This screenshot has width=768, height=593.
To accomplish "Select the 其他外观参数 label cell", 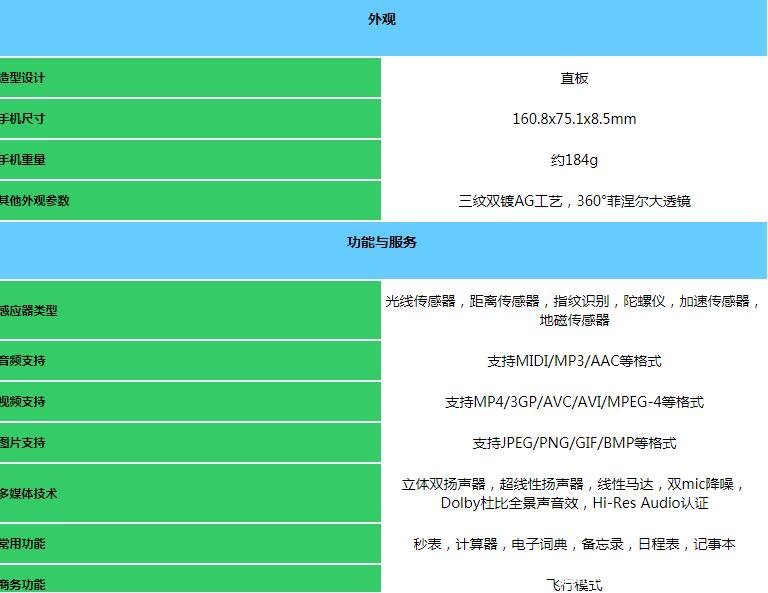I will (35, 201).
